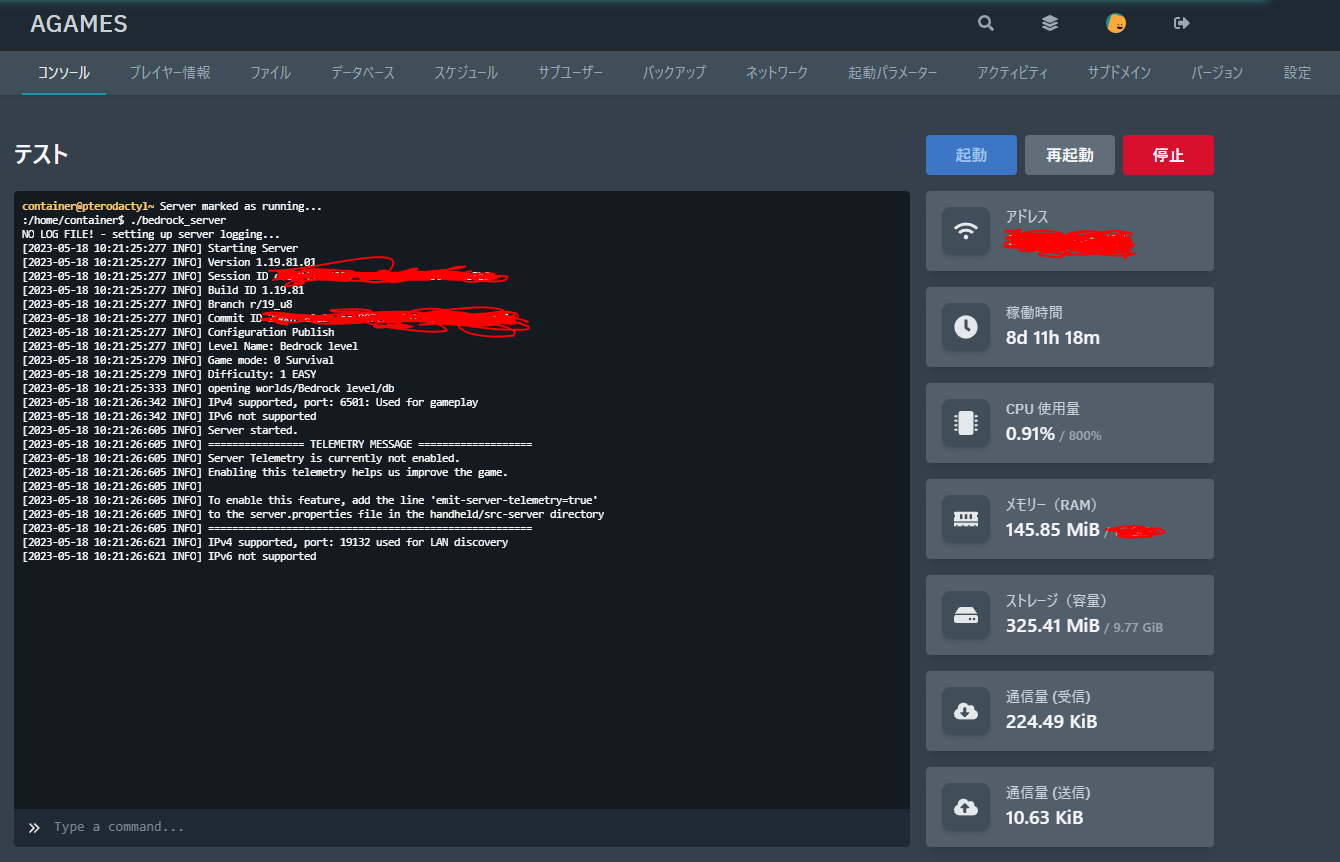Open the user avatar menu icon
The width and height of the screenshot is (1340, 862).
pyautogui.click(x=1115, y=23)
